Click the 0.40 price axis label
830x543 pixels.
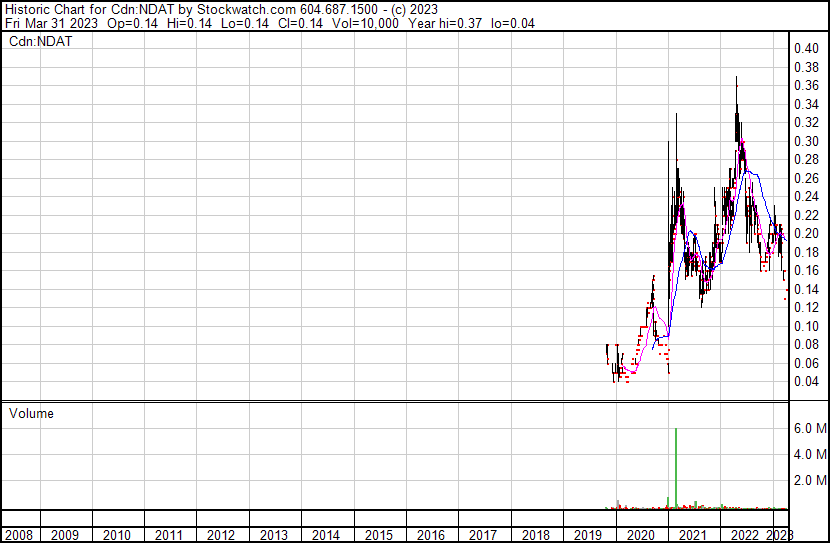point(806,48)
